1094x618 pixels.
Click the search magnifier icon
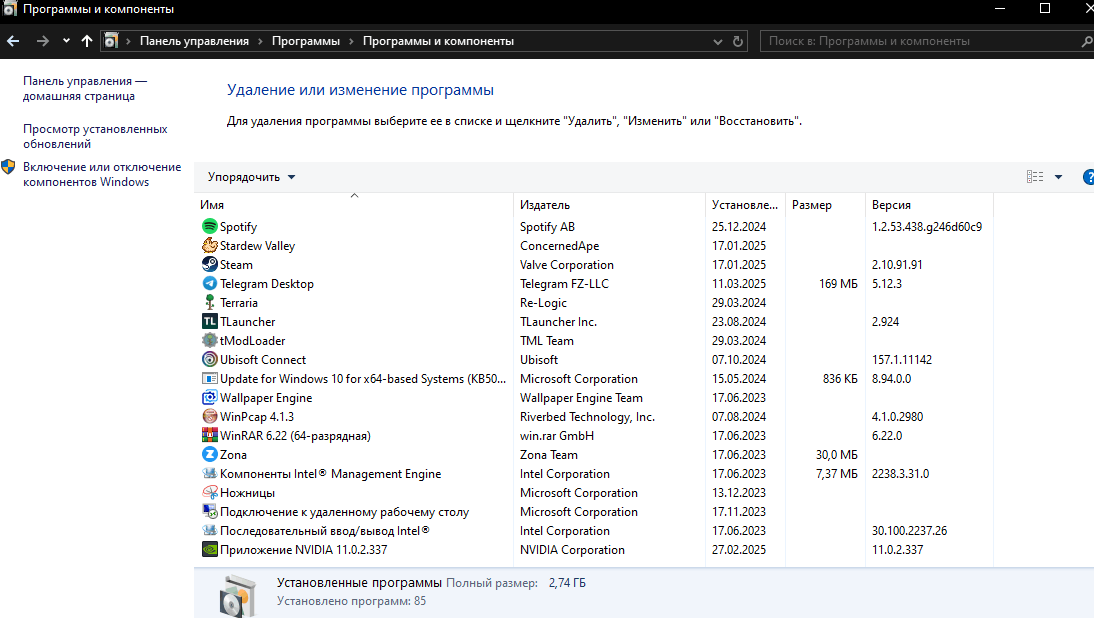1086,41
